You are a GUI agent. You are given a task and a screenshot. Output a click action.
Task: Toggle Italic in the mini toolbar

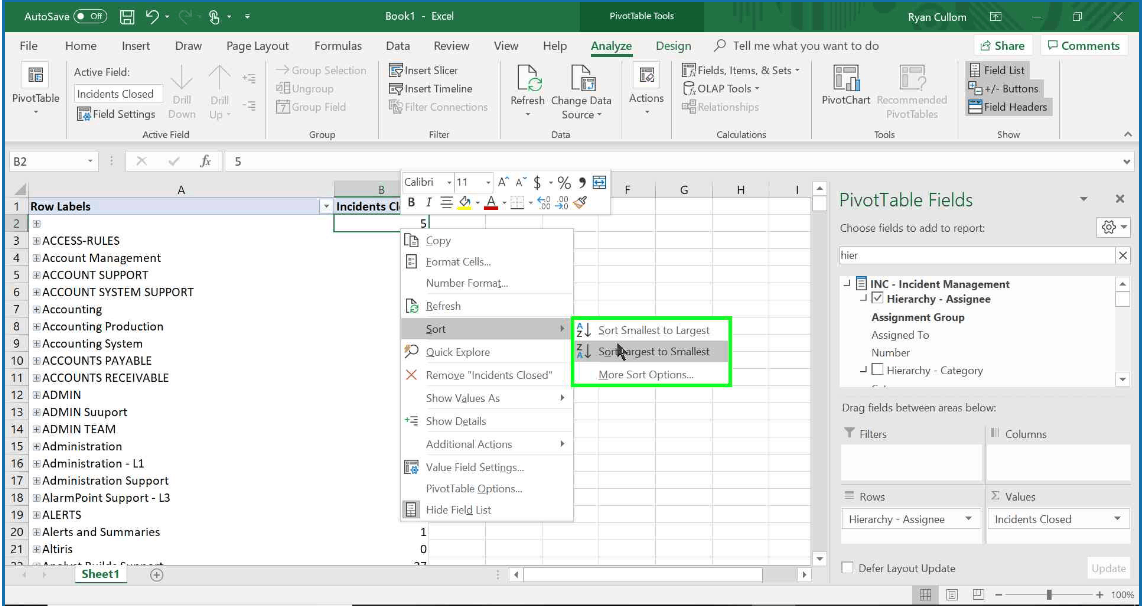coord(429,203)
